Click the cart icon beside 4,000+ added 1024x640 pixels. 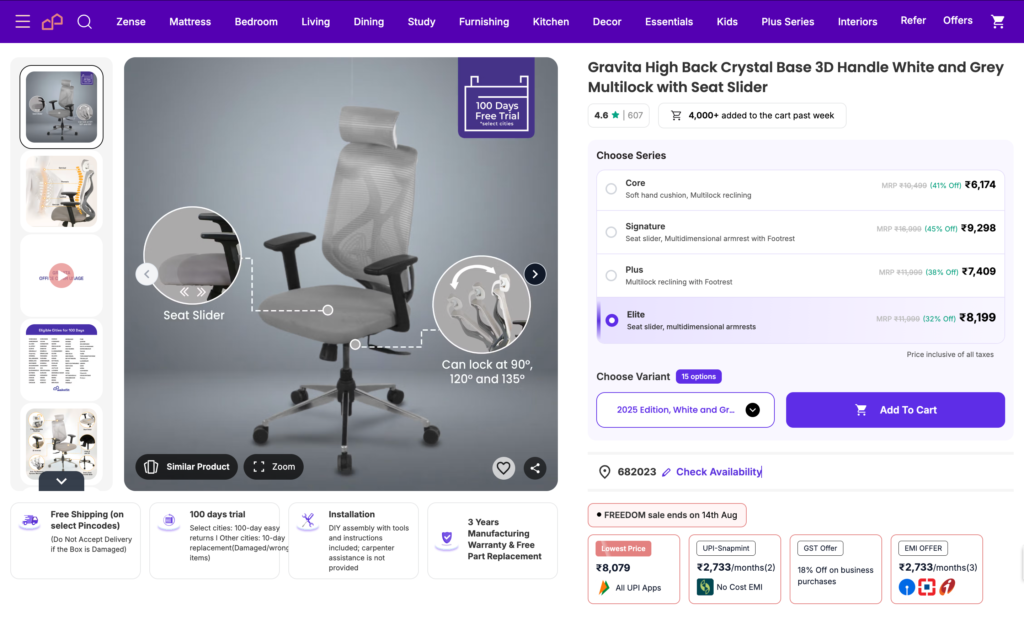676,116
